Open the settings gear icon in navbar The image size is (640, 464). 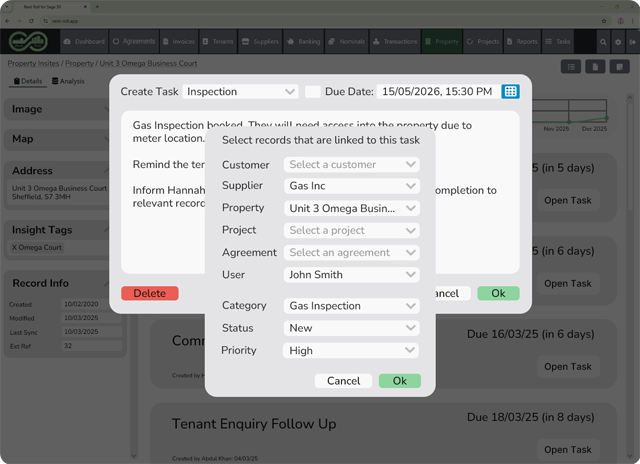[618, 42]
